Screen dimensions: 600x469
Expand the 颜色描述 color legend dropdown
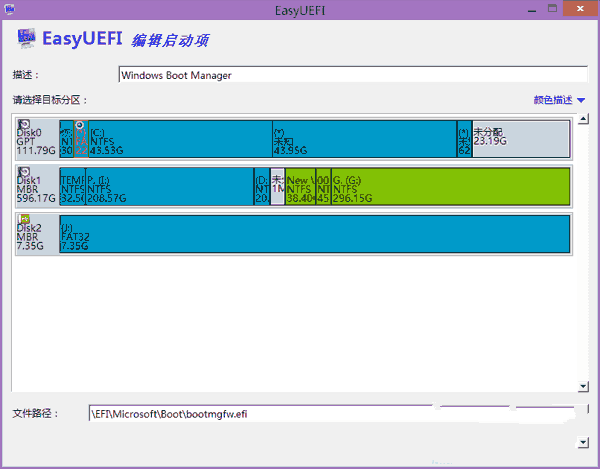tap(559, 100)
